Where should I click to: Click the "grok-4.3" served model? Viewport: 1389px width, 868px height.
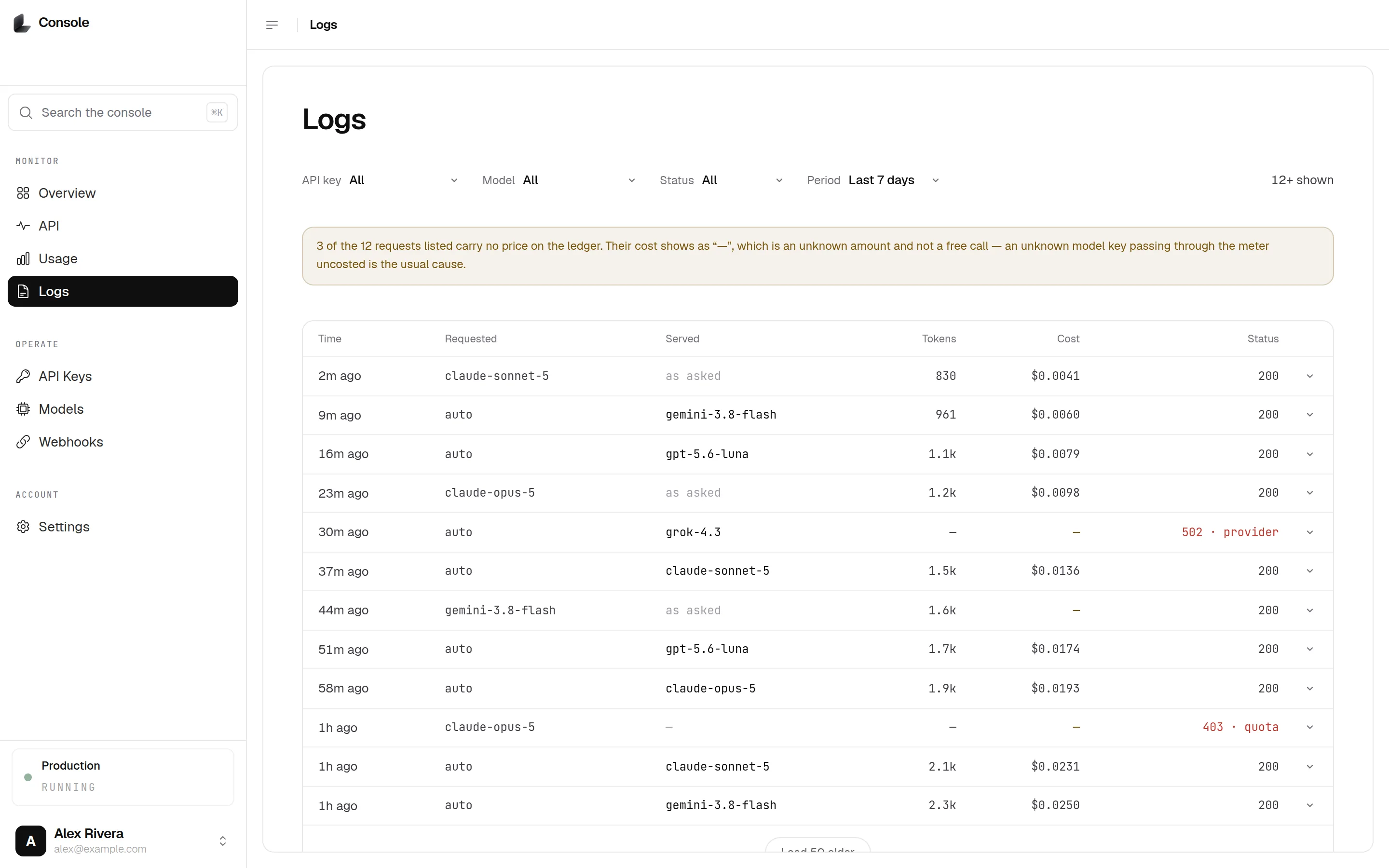point(694,532)
